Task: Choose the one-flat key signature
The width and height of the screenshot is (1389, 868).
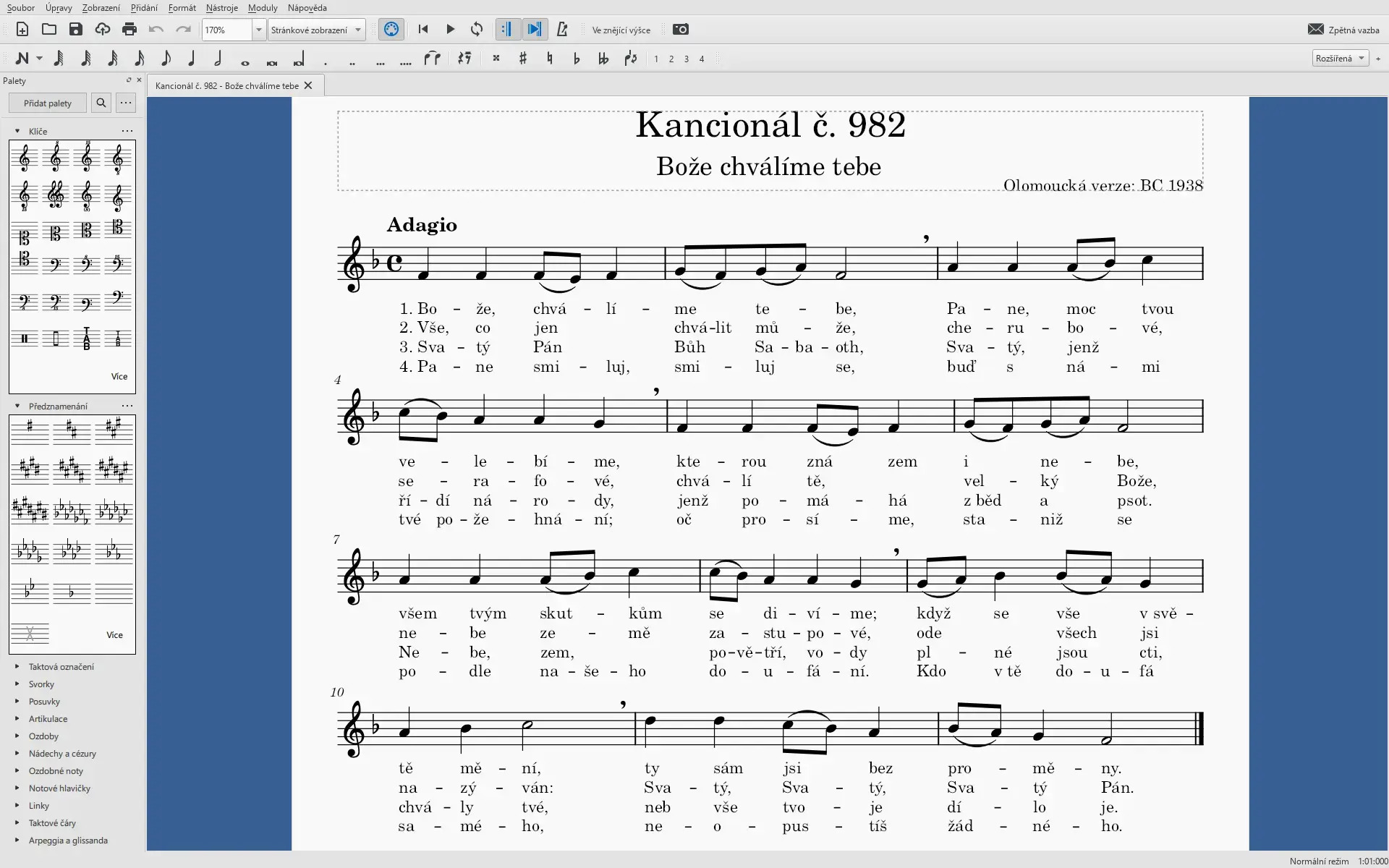Action: (71, 593)
